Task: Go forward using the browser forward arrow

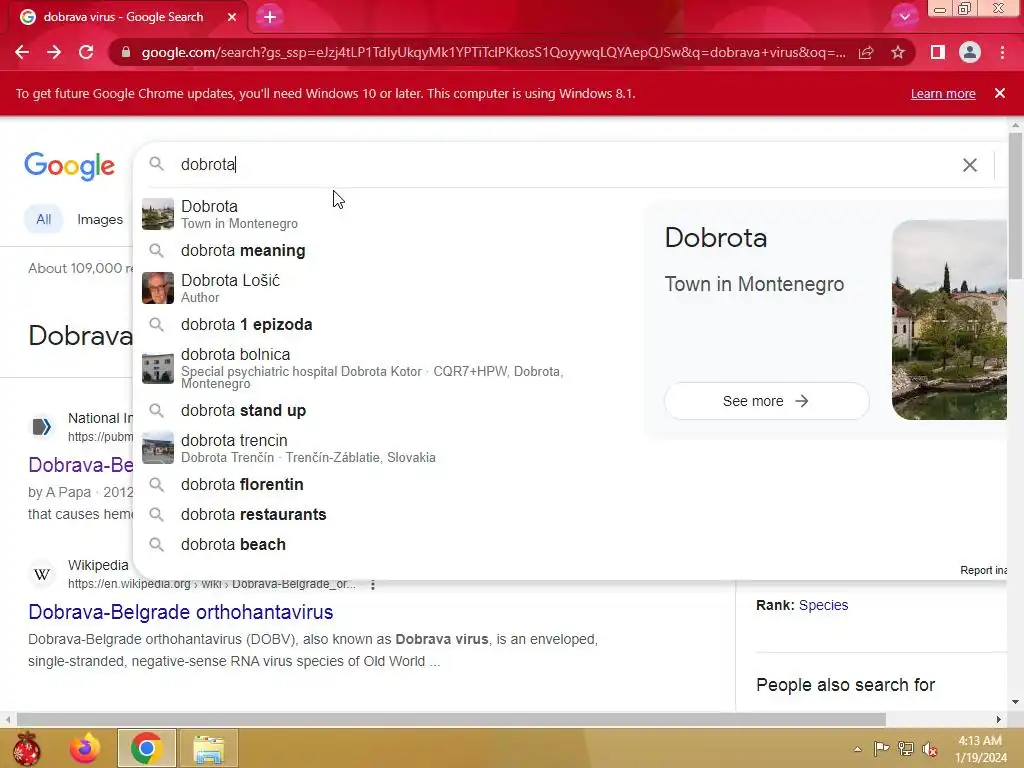Action: click(x=54, y=52)
